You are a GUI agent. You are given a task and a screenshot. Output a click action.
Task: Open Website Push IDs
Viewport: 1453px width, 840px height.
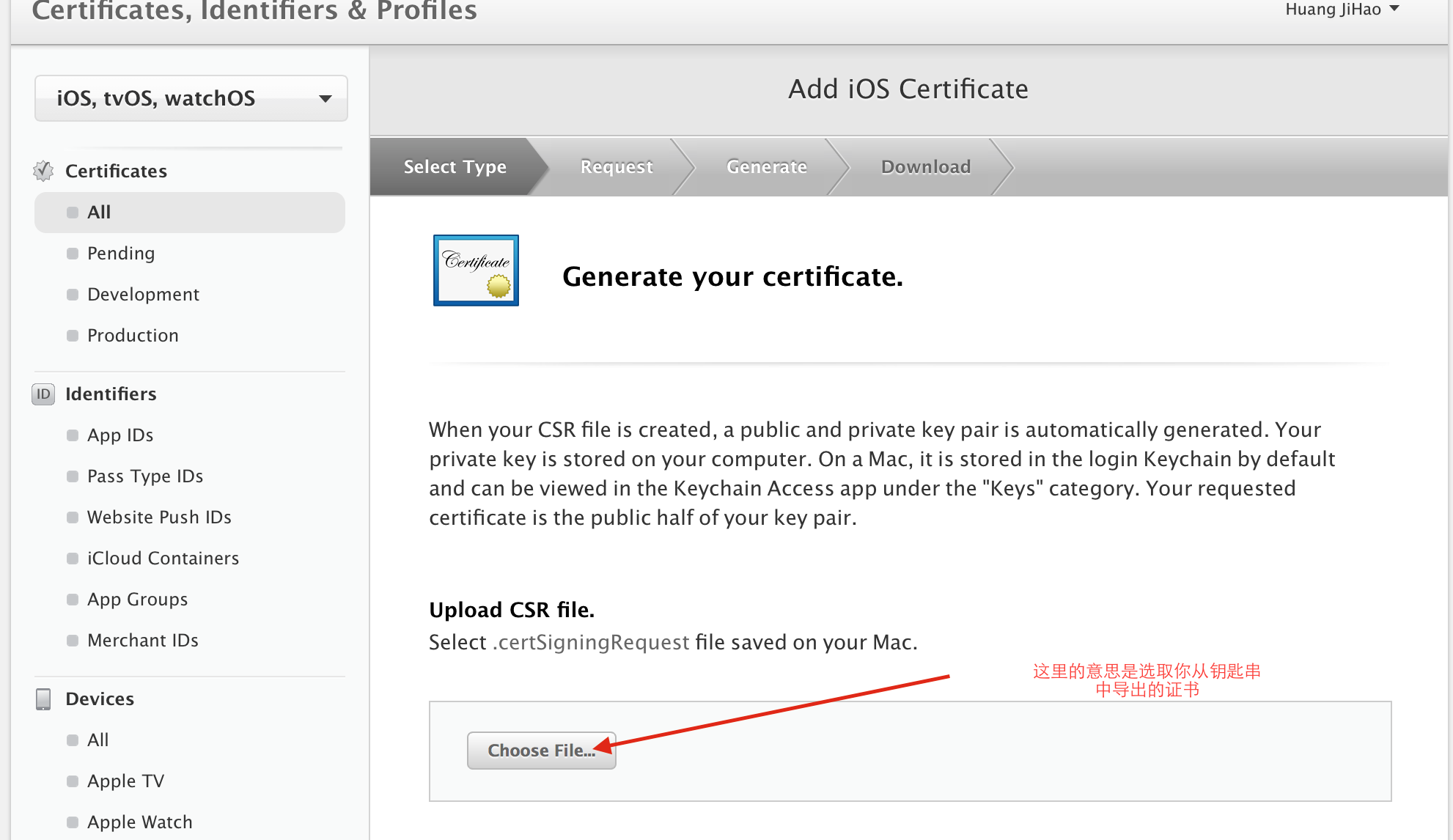tap(159, 517)
